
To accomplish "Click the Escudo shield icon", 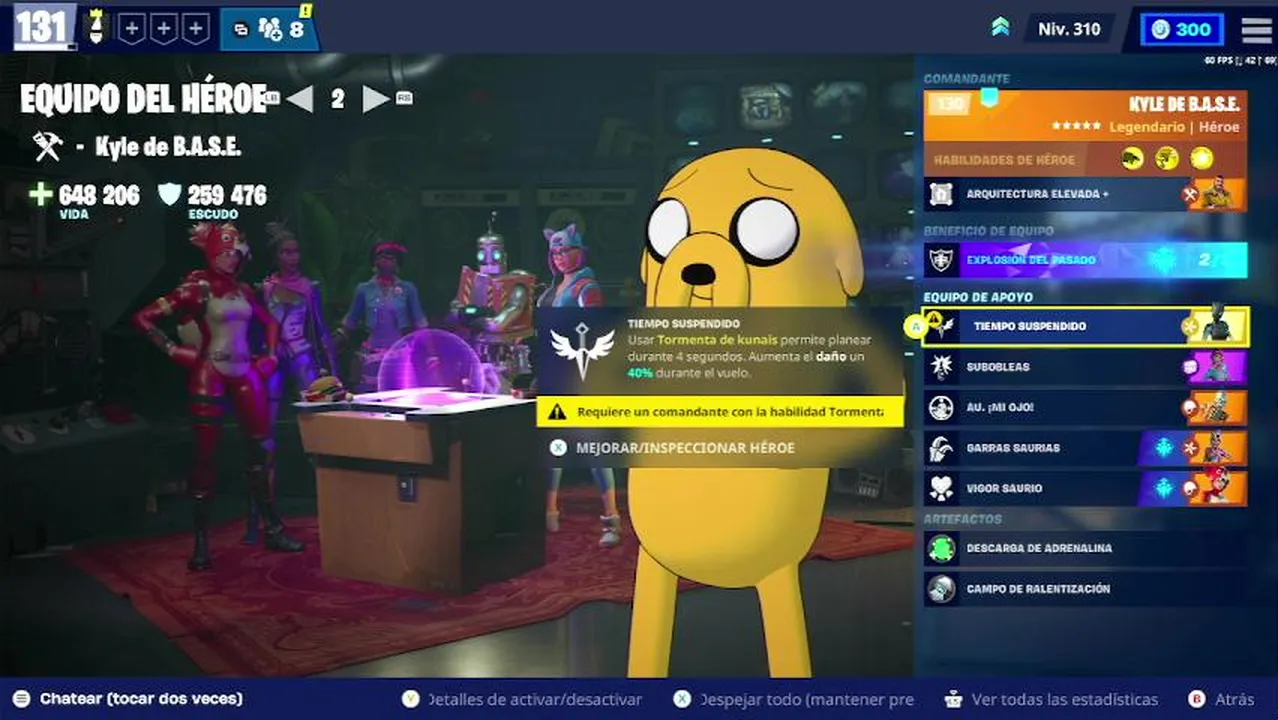I will pos(169,194).
